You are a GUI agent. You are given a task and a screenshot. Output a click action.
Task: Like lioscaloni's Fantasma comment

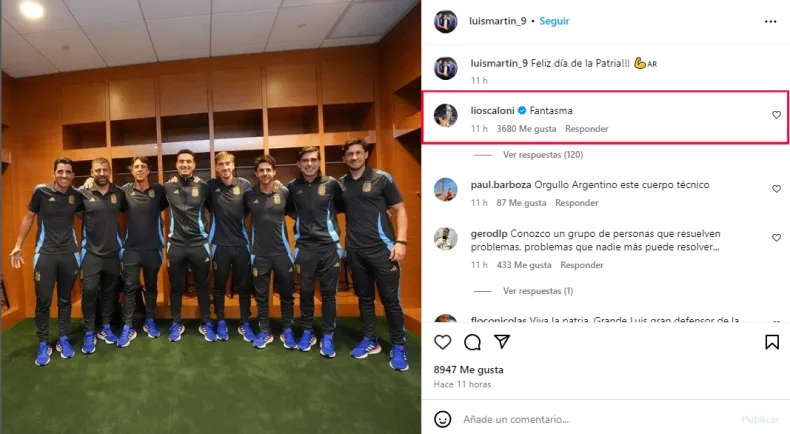776,115
